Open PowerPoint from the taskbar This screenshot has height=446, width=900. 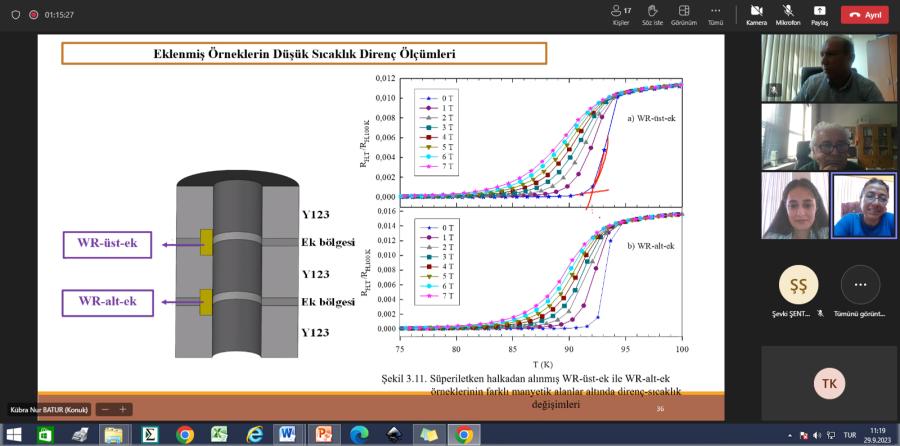coord(324,435)
